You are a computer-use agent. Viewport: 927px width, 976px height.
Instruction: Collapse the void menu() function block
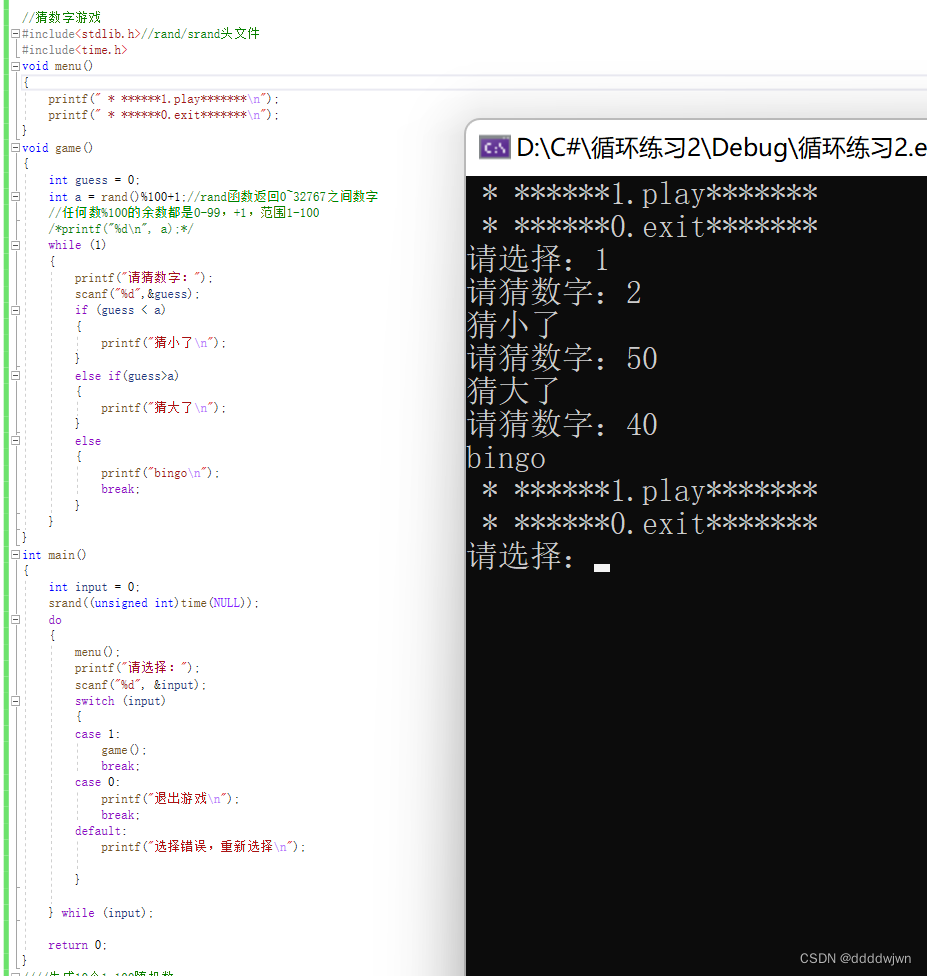[x=14, y=66]
